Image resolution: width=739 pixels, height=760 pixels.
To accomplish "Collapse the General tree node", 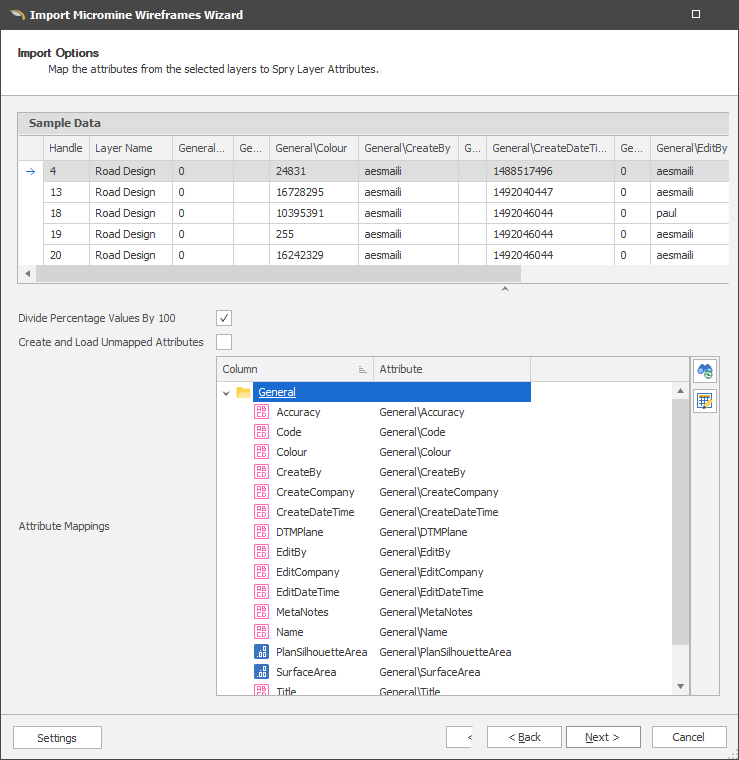I will [x=226, y=393].
